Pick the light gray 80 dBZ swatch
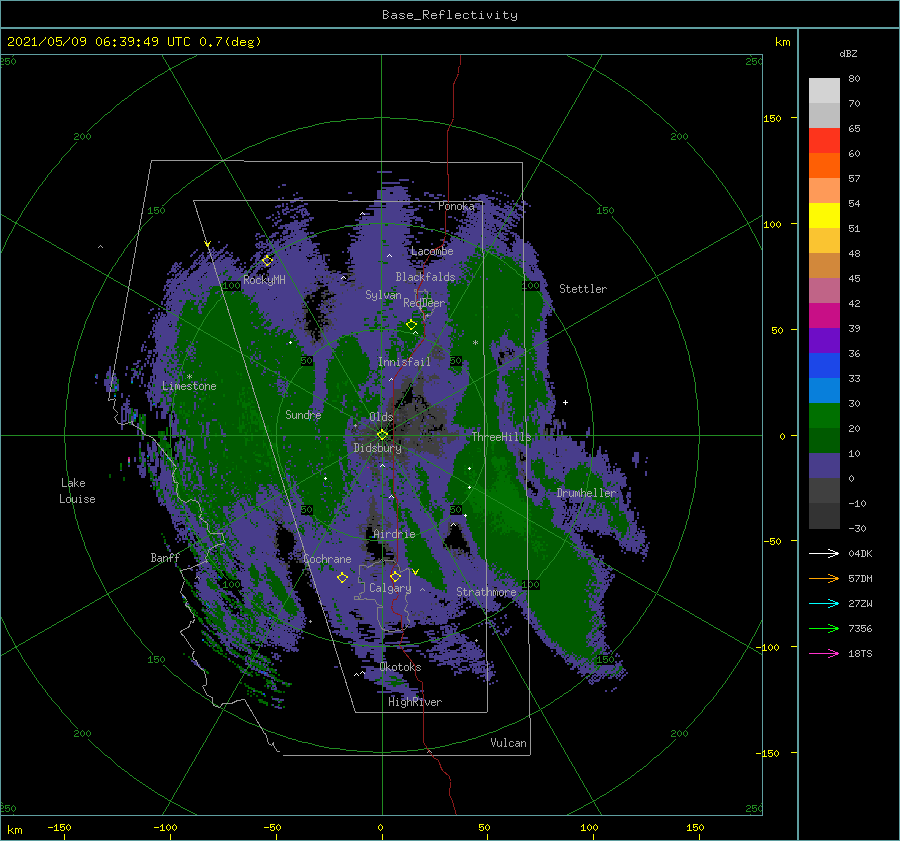Image resolution: width=900 pixels, height=841 pixels. [x=824, y=91]
